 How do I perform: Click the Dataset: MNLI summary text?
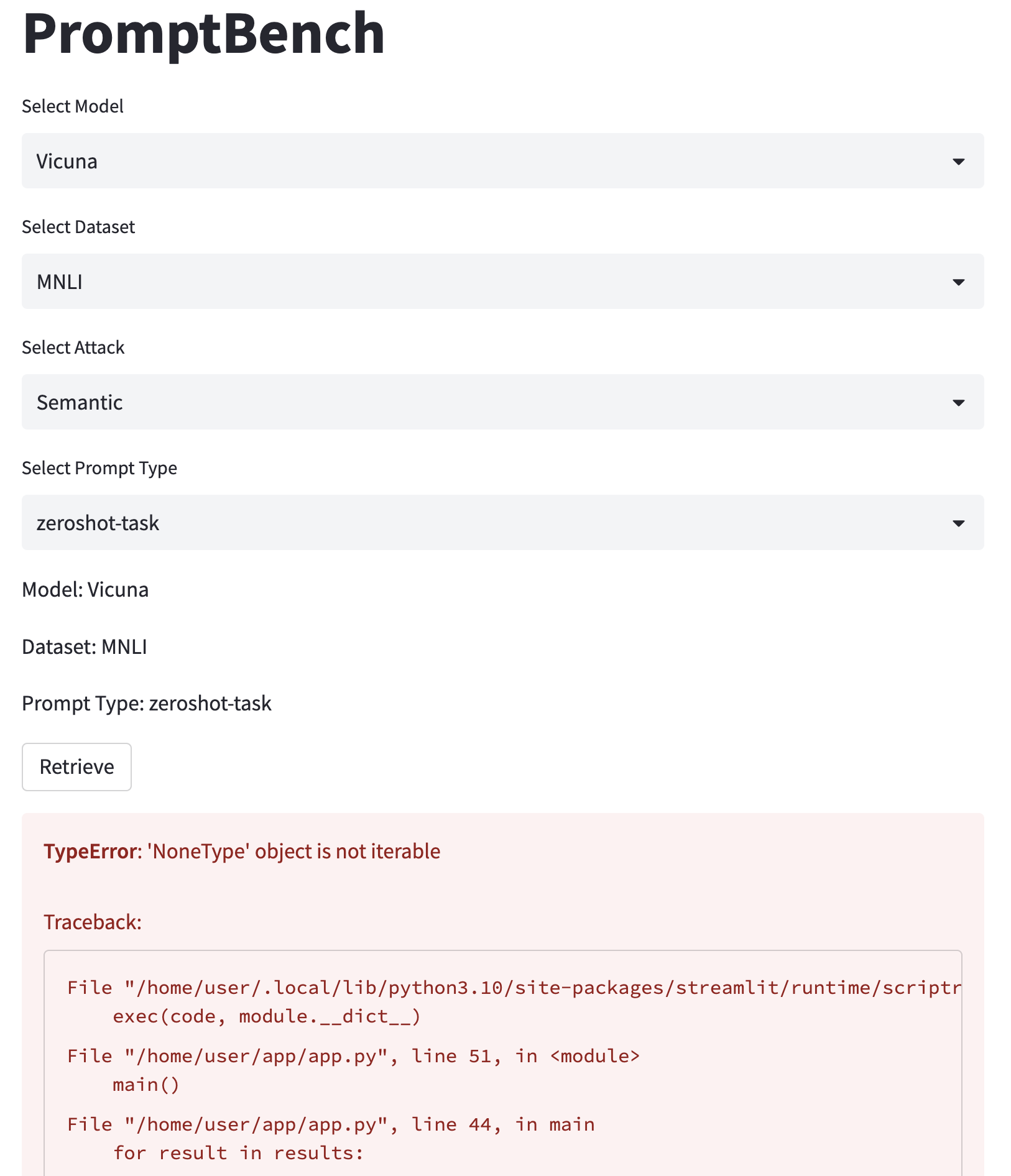(83, 646)
